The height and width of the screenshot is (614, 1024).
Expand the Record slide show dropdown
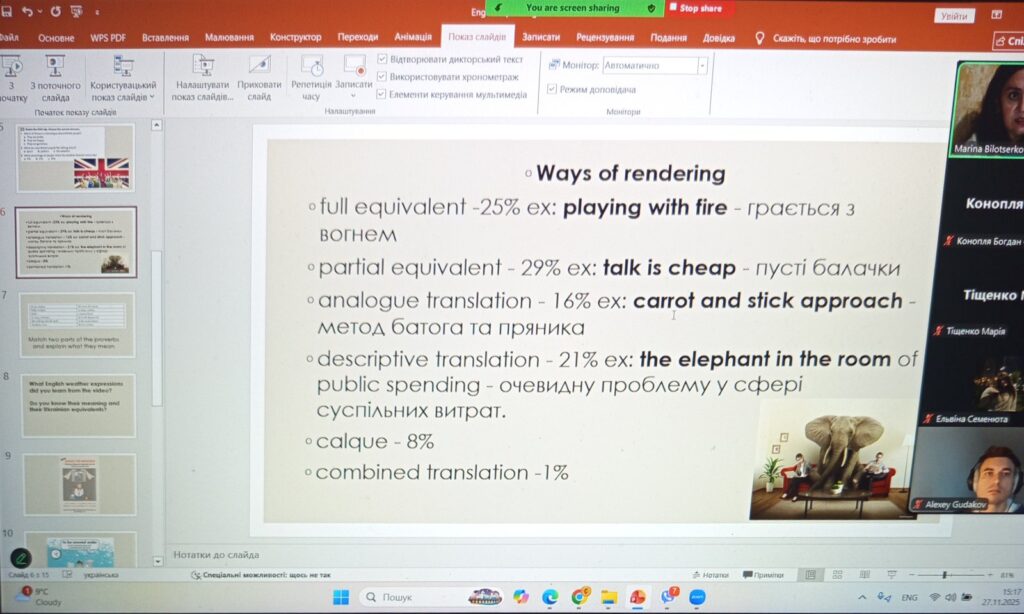[355, 97]
